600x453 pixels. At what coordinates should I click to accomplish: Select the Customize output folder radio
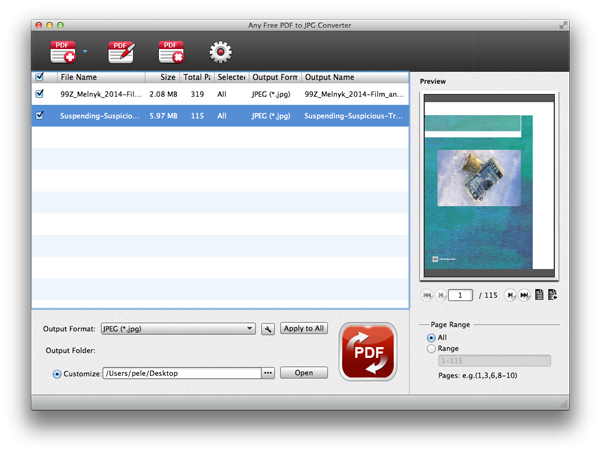(57, 374)
